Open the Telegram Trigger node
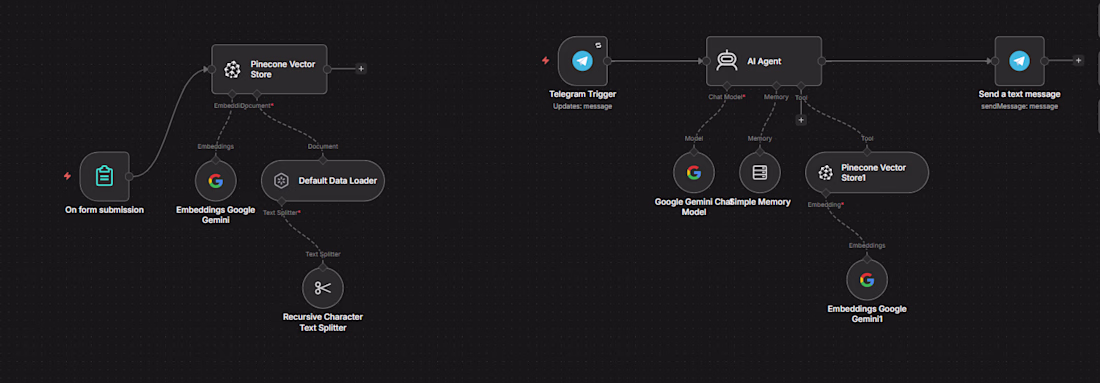This screenshot has width=1100, height=383. pos(582,61)
